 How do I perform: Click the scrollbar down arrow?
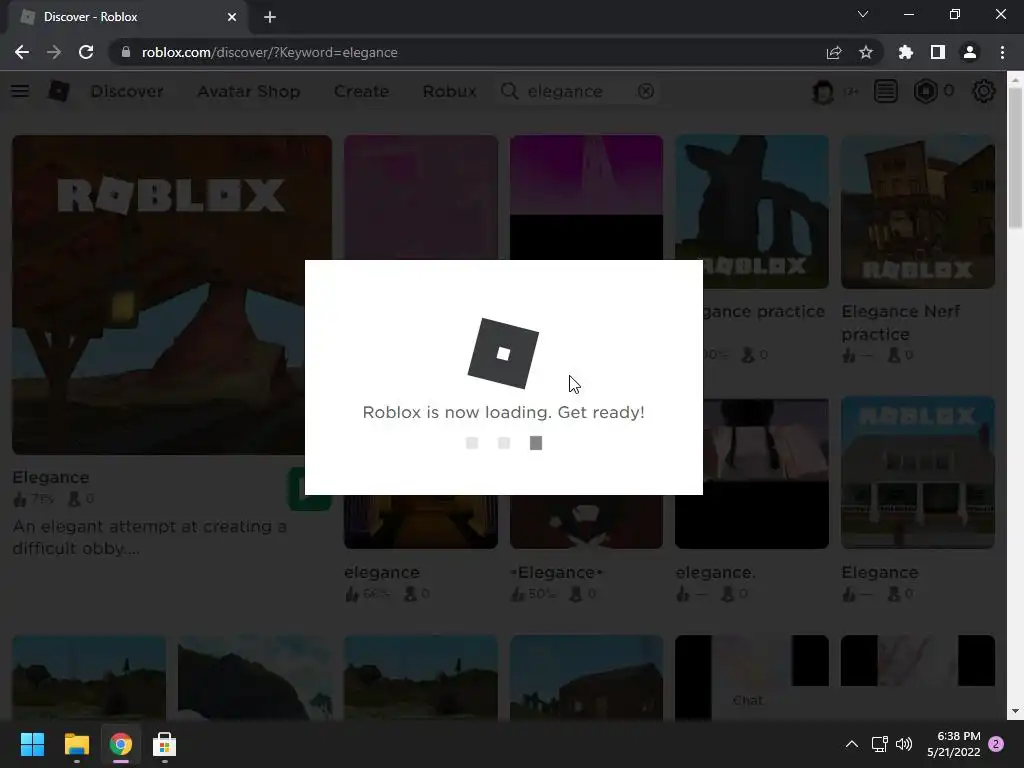[1015, 712]
